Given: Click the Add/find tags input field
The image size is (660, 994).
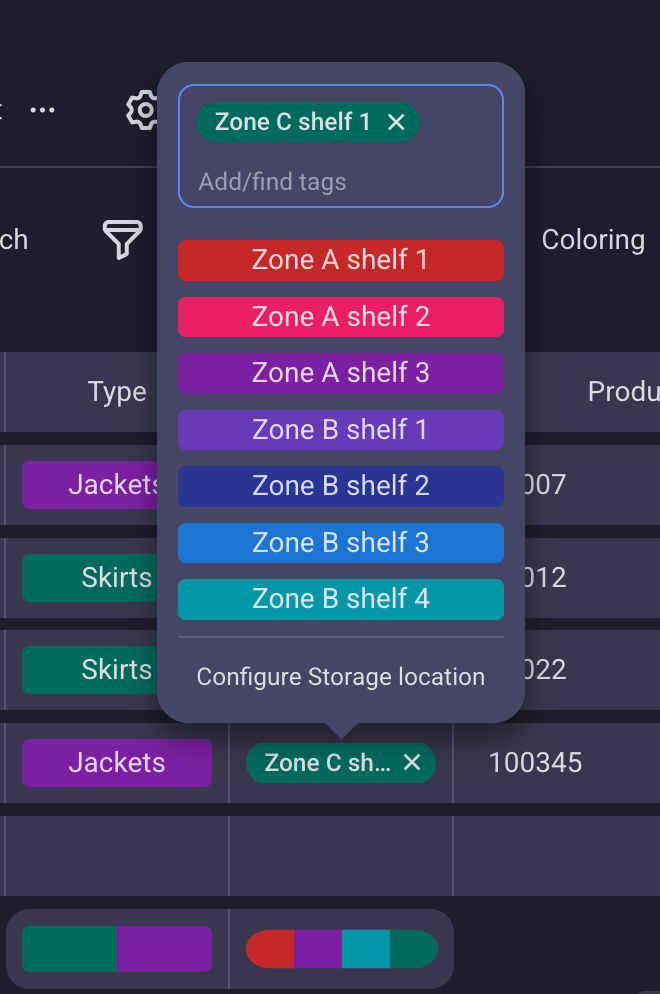Looking at the screenshot, I should click(x=300, y=181).
